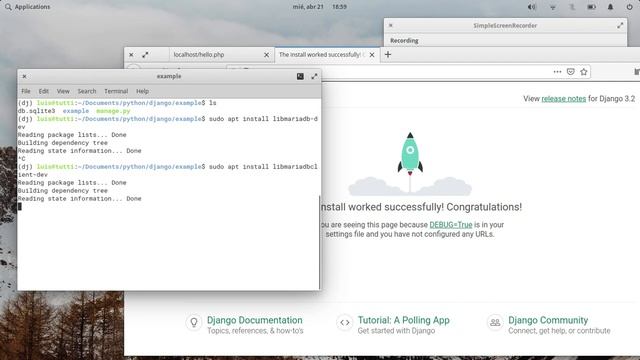
Task: Maximize the SimpleScreenRecorder window
Action: click(620, 25)
